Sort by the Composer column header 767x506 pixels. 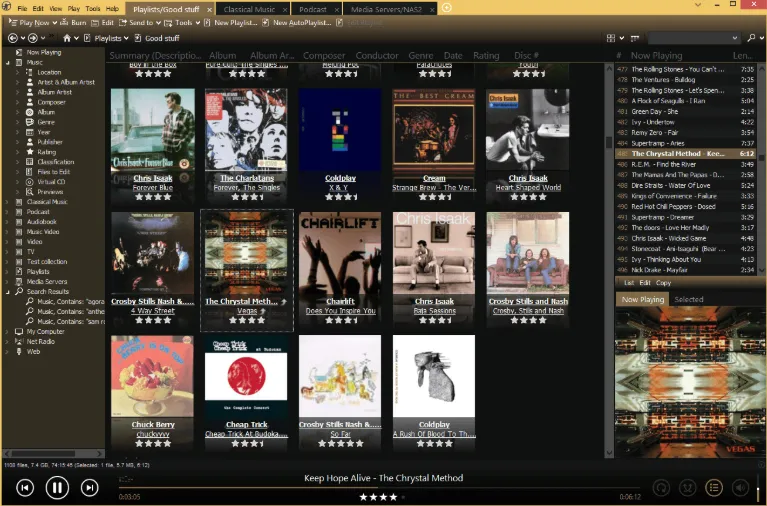point(324,56)
